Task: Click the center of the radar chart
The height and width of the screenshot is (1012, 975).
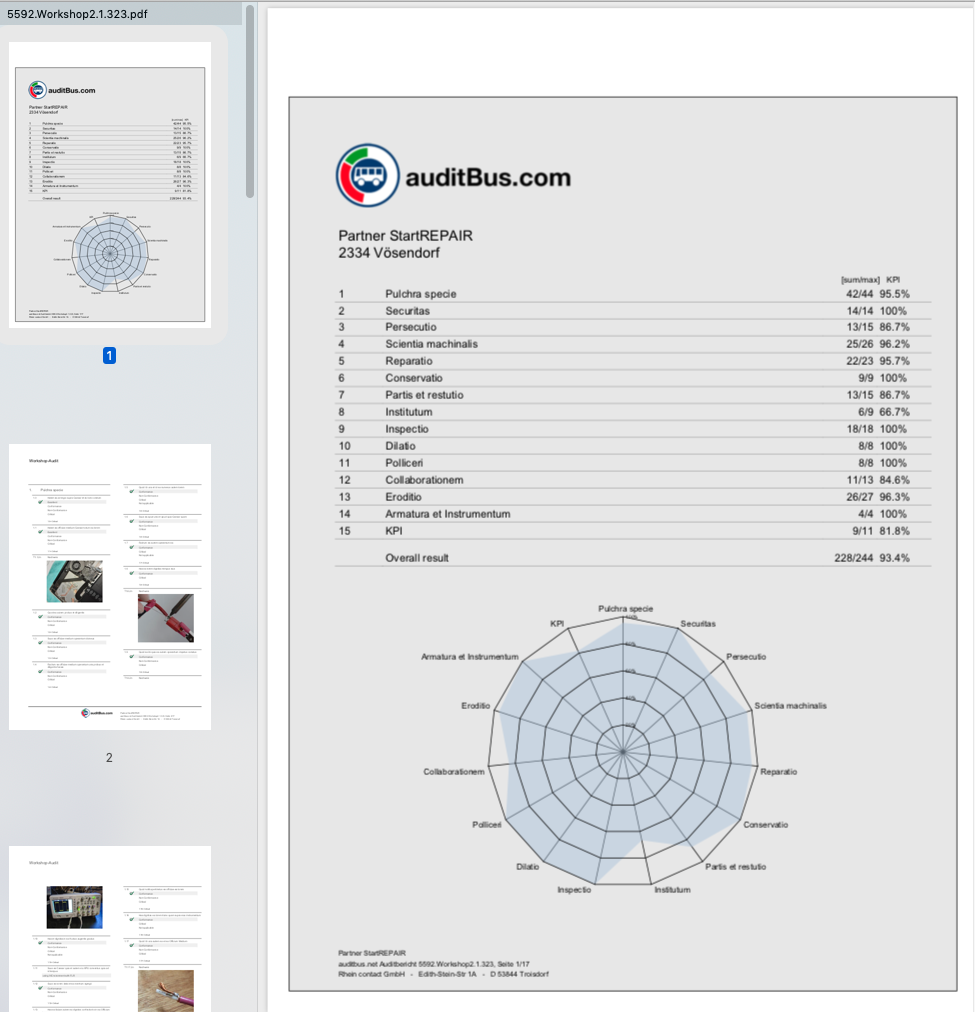Action: 621,750
